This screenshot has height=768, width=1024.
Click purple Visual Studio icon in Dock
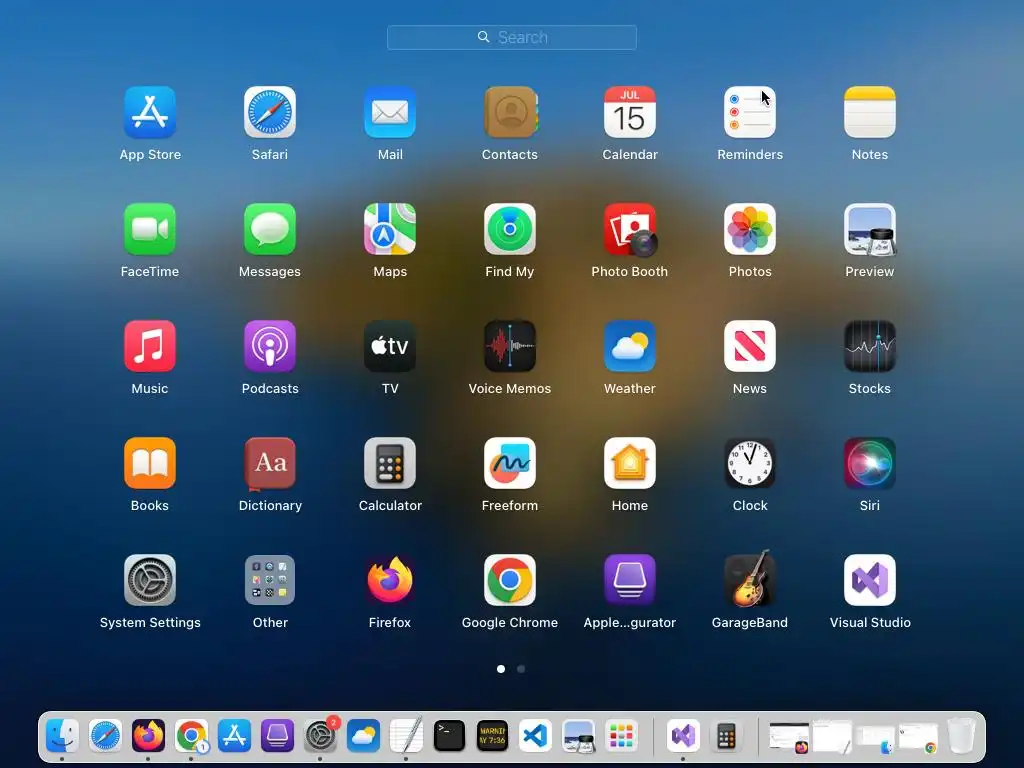tap(684, 736)
